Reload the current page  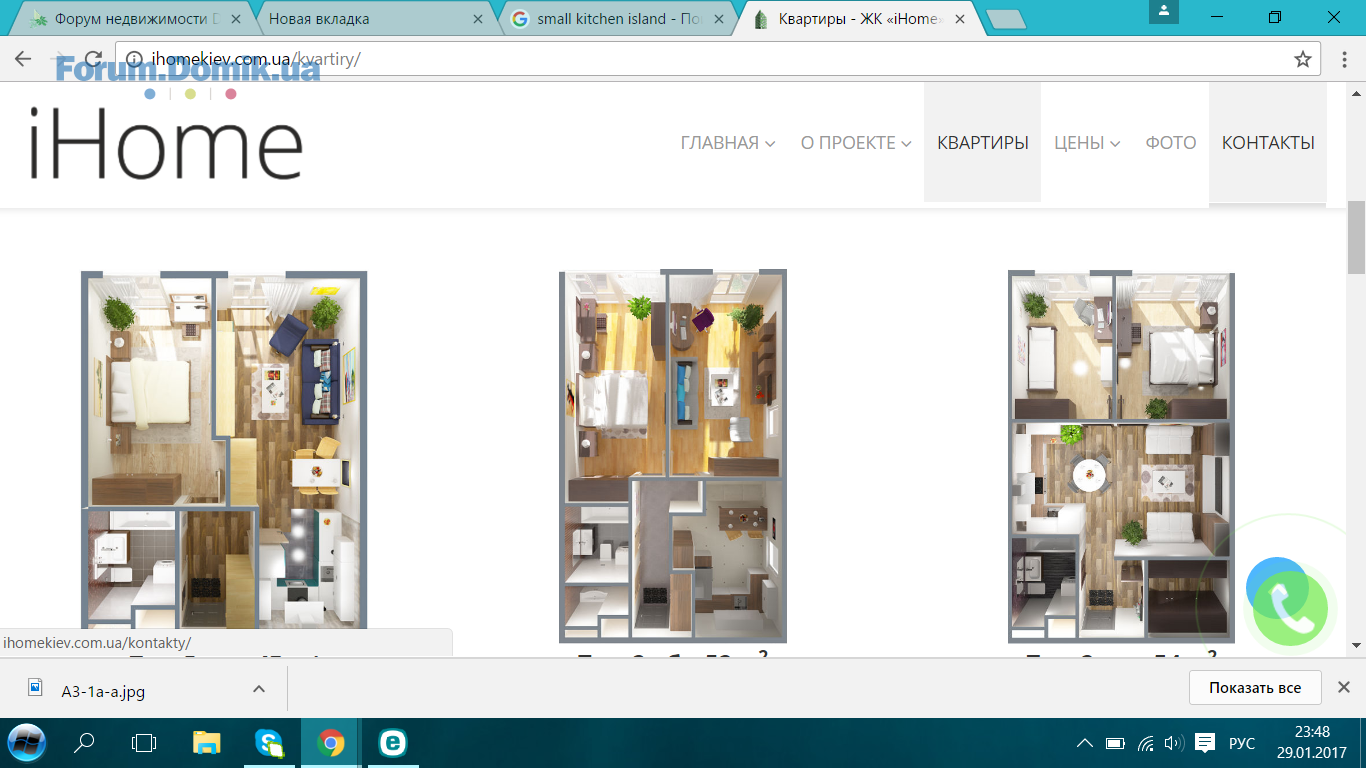93,59
